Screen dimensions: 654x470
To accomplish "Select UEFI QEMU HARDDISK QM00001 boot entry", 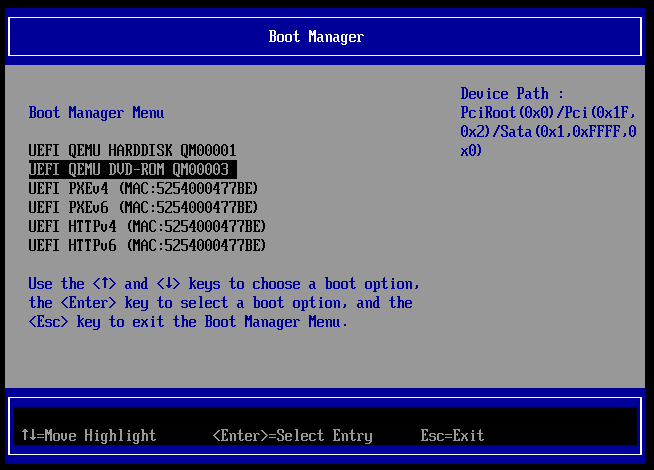I will (x=132, y=150).
